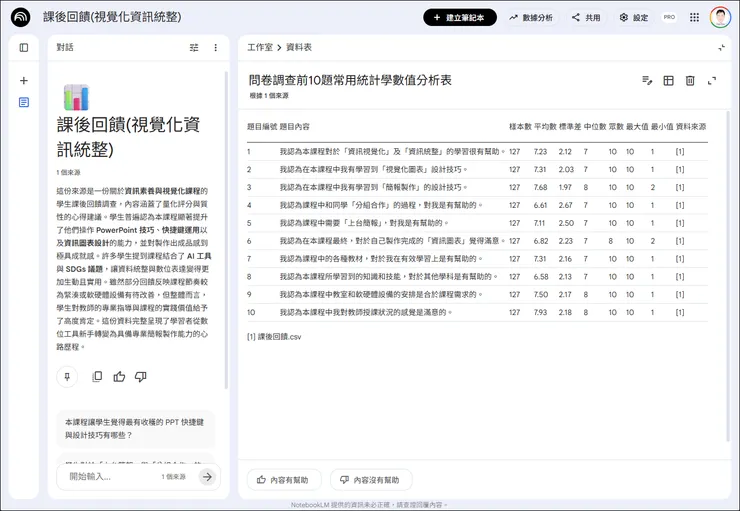Click 建立筆記本 button
The height and width of the screenshot is (511, 740).
click(x=460, y=17)
